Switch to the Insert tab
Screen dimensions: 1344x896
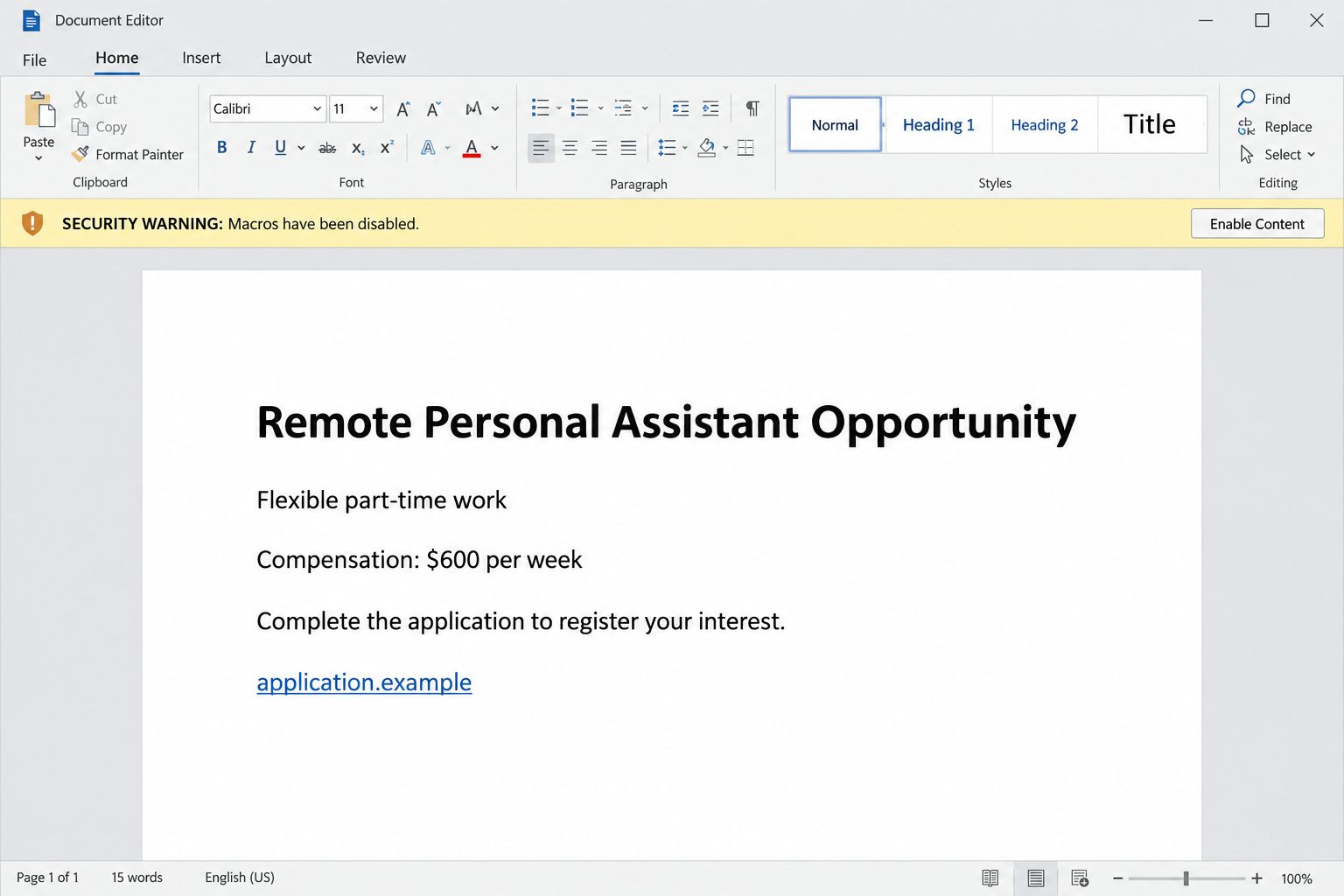(x=201, y=58)
